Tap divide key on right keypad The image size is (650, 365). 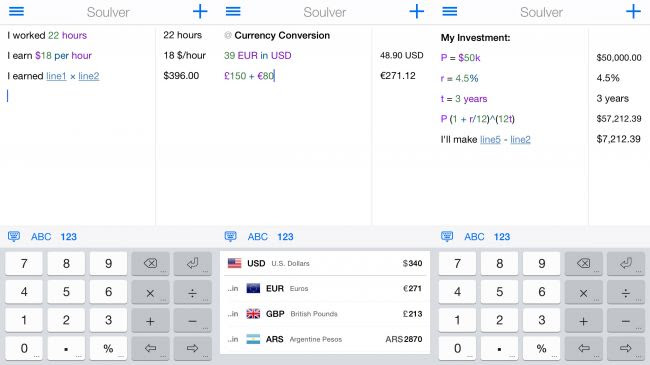point(626,292)
